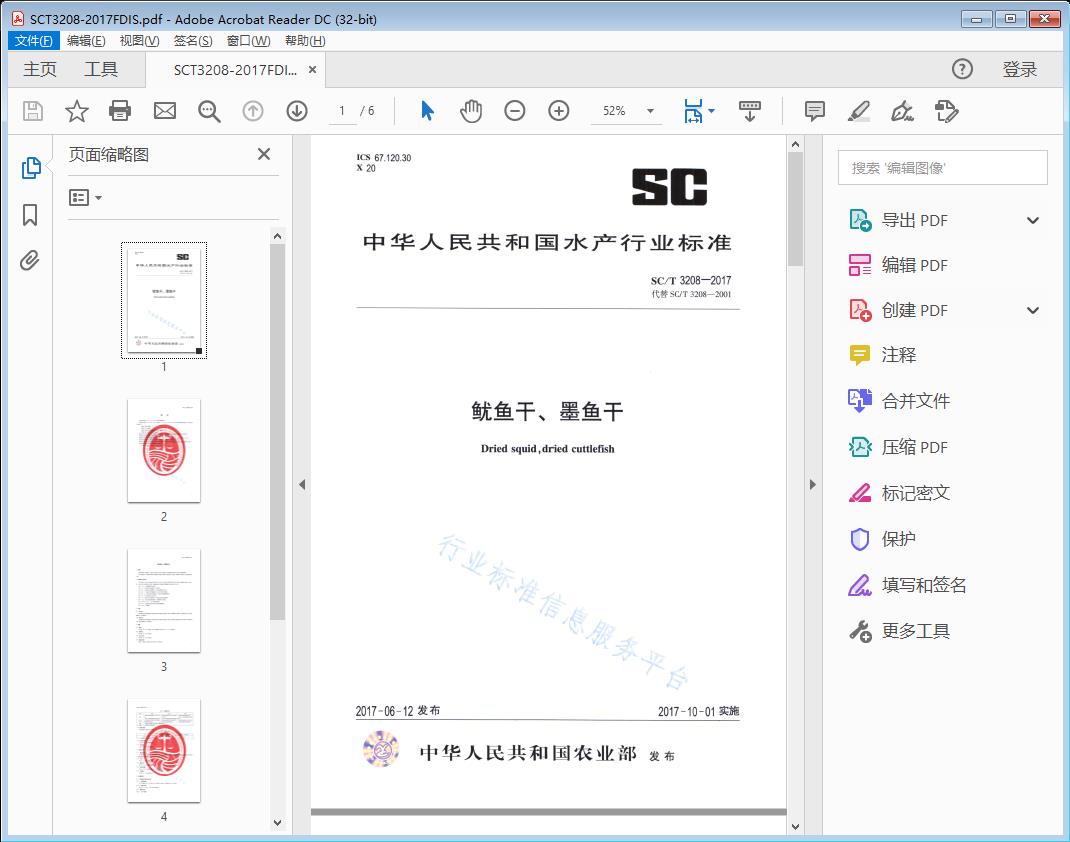Click 登录 sign-in link

1019,69
